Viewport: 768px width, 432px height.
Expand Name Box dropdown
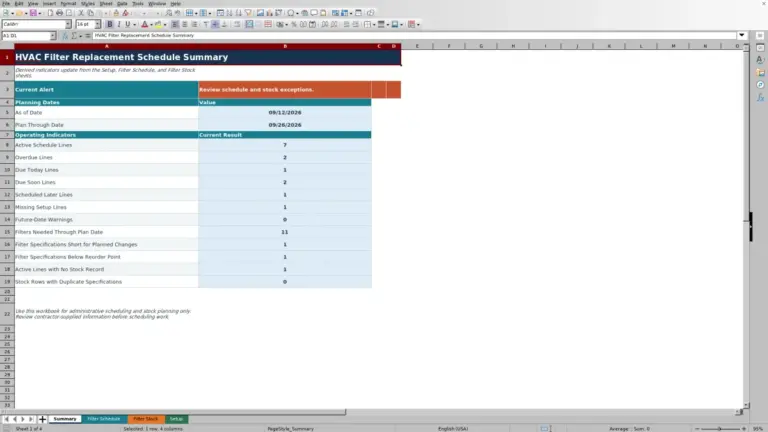click(53, 36)
